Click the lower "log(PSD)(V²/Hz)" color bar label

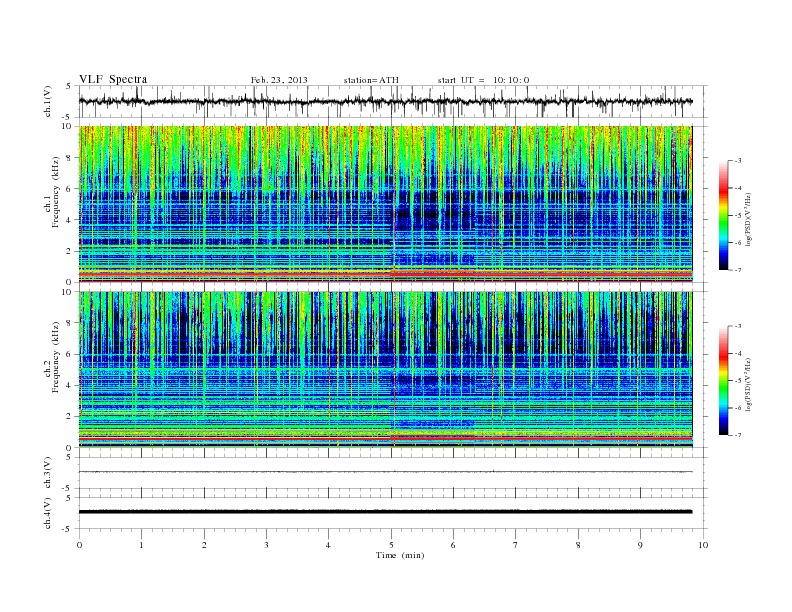748,385
